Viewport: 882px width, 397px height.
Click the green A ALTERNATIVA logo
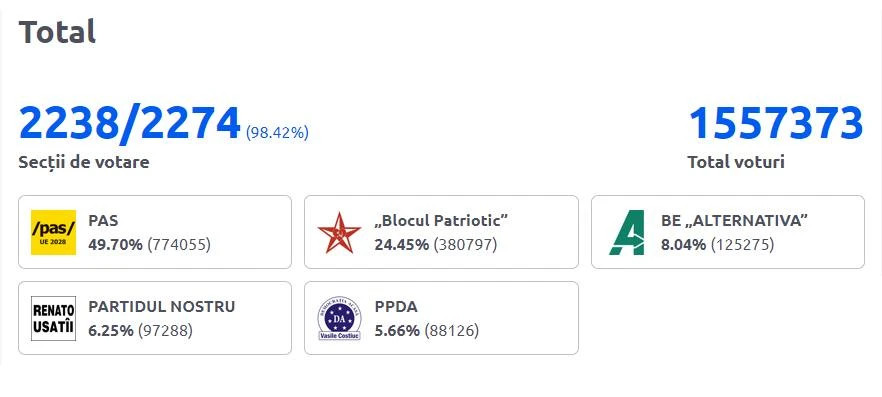[626, 232]
